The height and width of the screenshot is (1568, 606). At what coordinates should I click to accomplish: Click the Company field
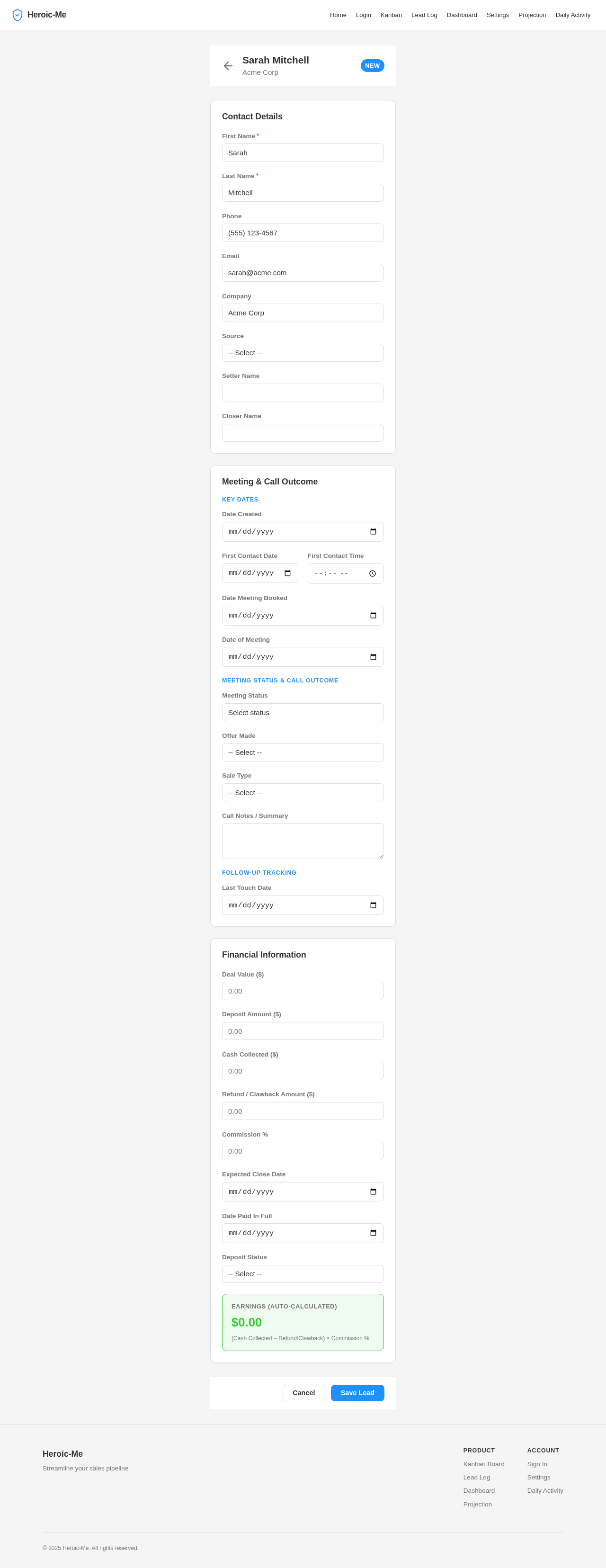(303, 313)
